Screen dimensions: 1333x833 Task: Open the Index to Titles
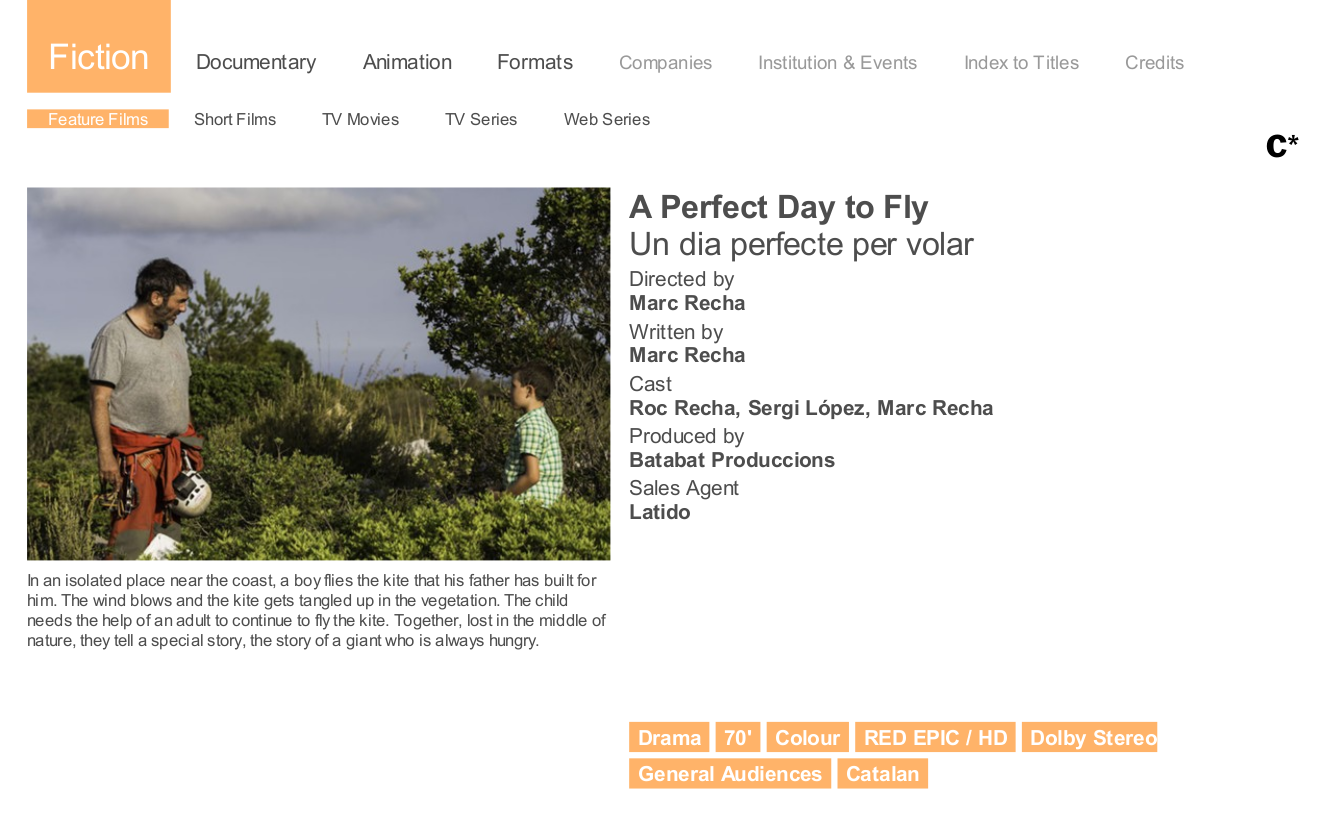point(1021,63)
